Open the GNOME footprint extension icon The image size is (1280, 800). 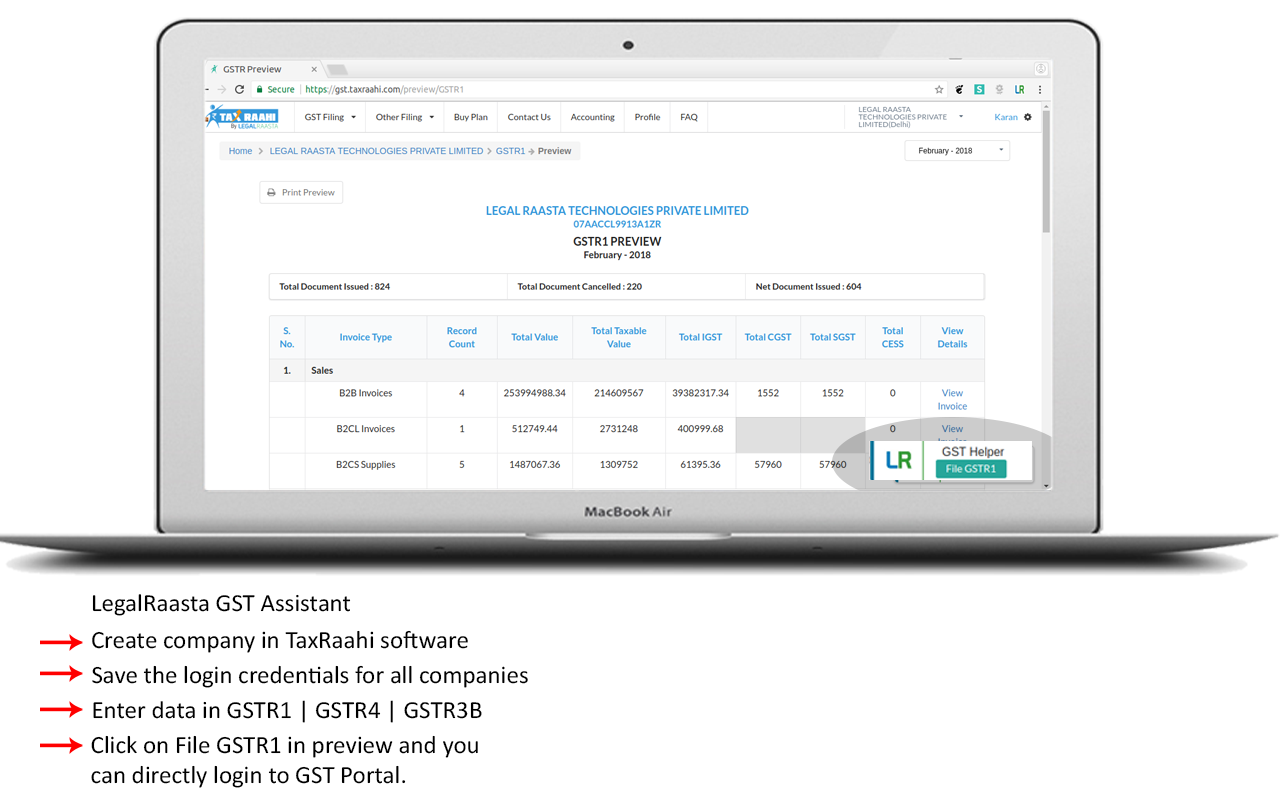(x=958, y=89)
